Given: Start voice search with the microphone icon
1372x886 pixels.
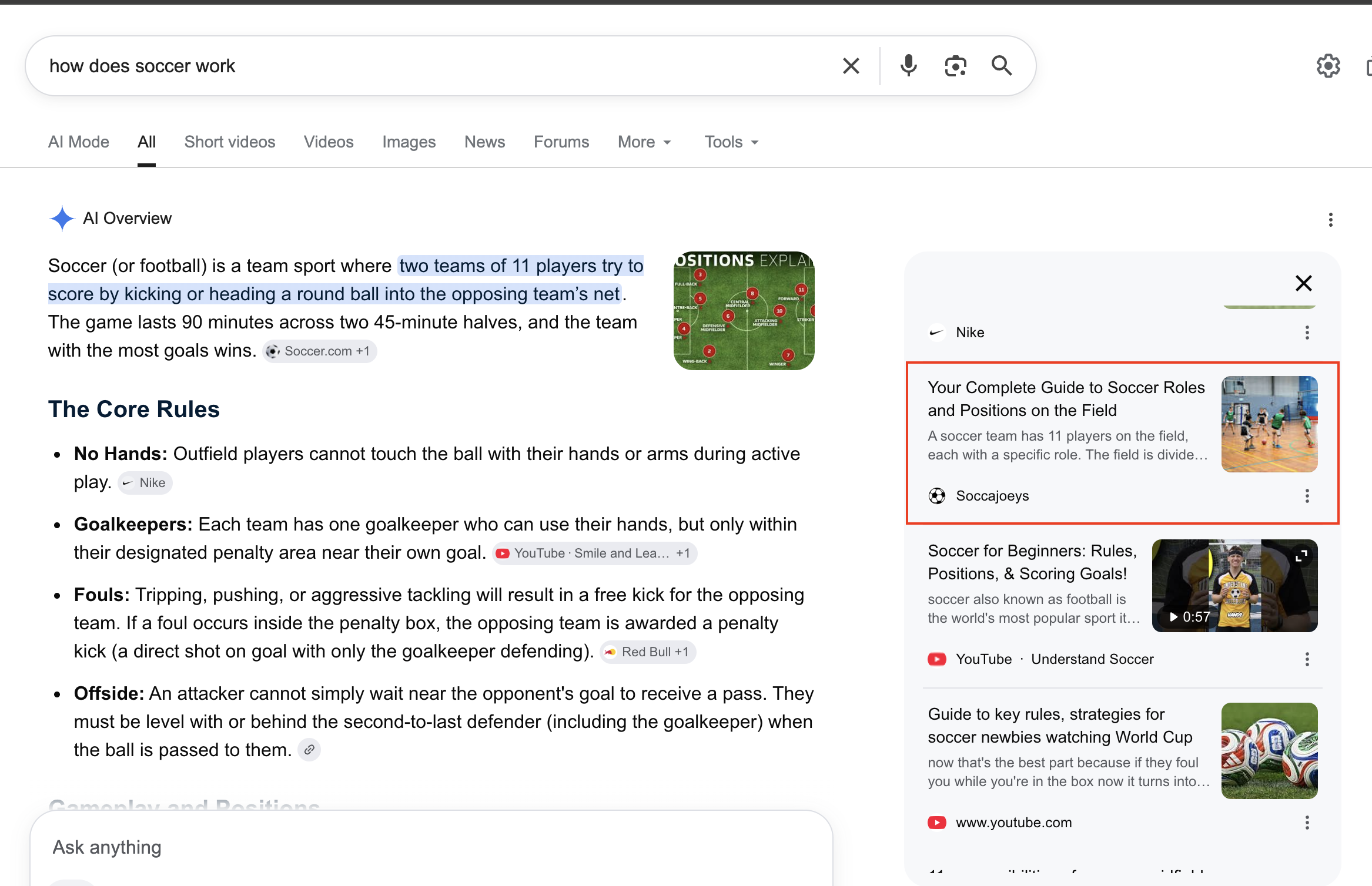Looking at the screenshot, I should coord(908,66).
